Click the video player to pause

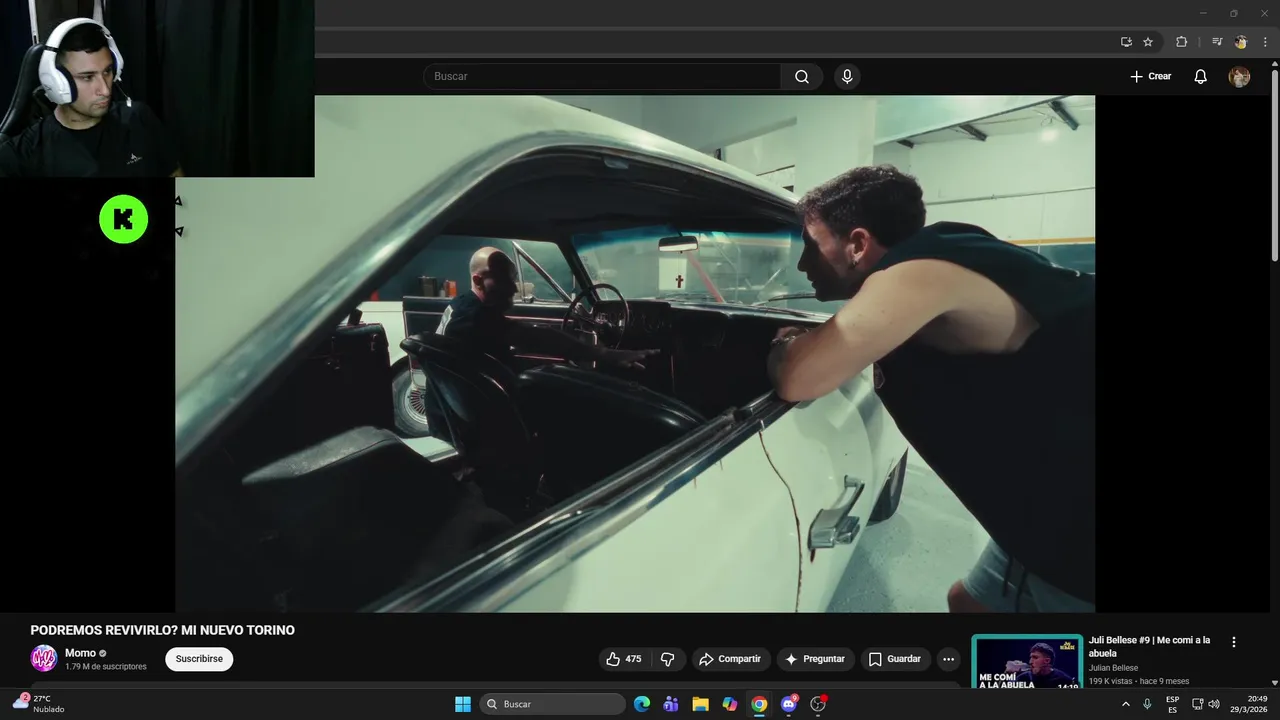pos(635,354)
